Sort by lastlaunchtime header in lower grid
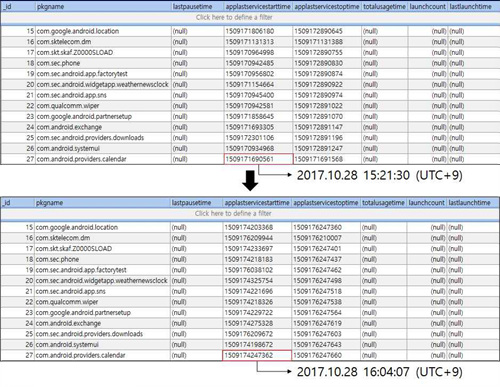This screenshot has height=387, width=500. (x=473, y=203)
